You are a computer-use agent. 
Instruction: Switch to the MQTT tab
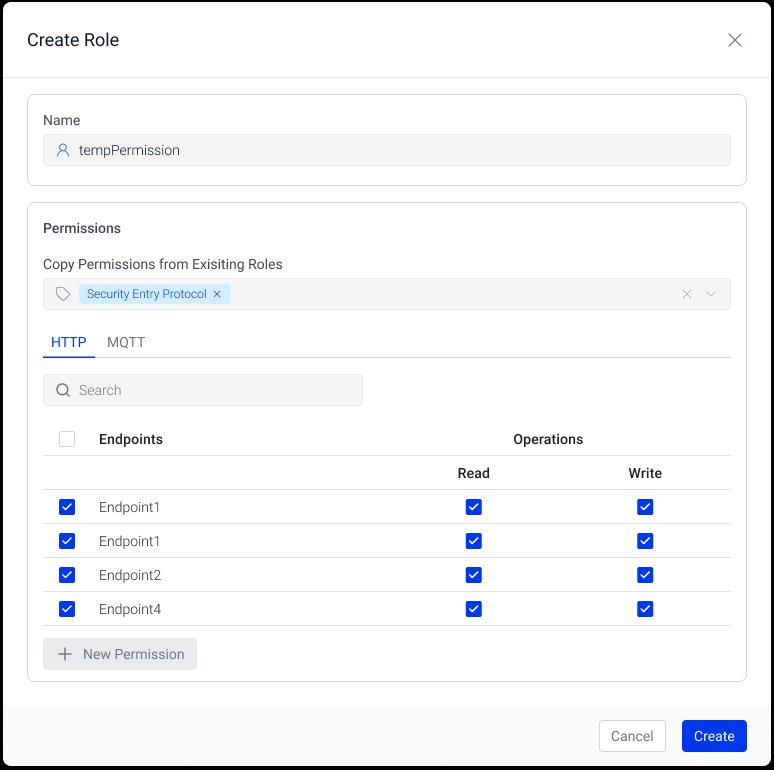(x=126, y=342)
